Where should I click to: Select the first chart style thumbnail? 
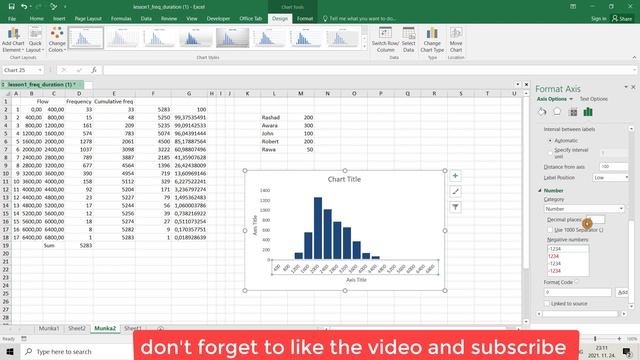[x=86, y=38]
